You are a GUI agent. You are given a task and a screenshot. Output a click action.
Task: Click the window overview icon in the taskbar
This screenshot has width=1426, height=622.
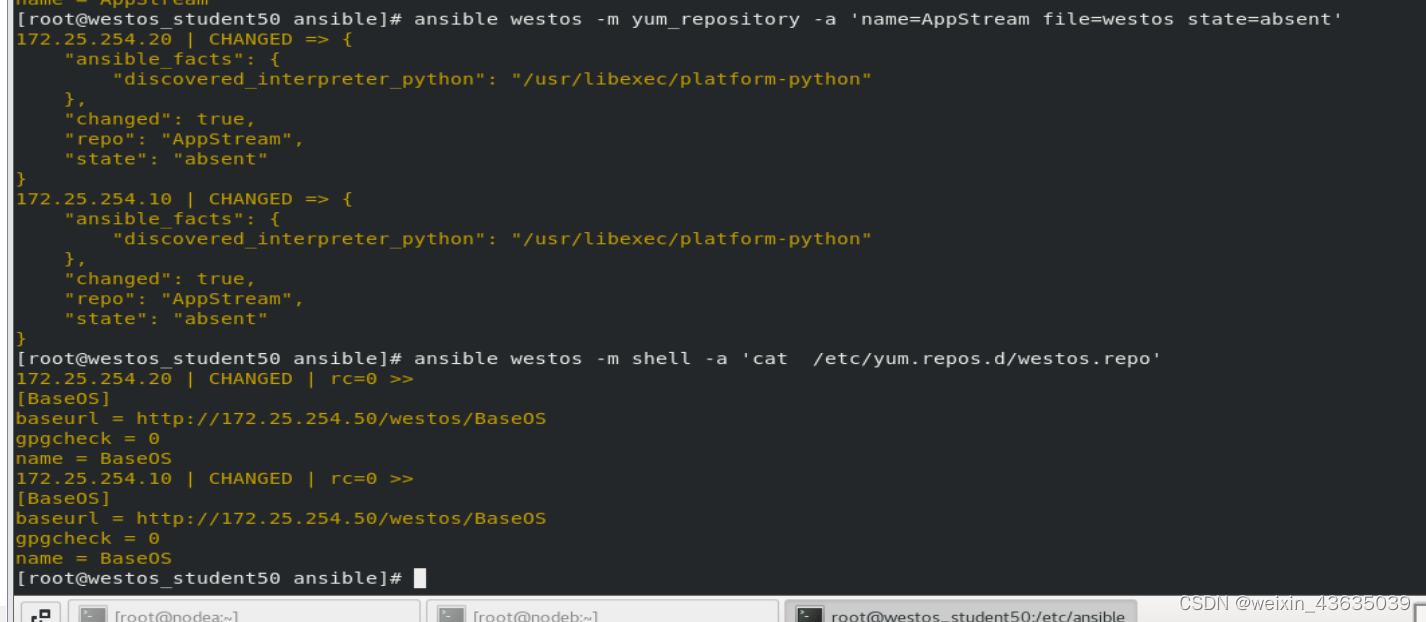(x=41, y=613)
